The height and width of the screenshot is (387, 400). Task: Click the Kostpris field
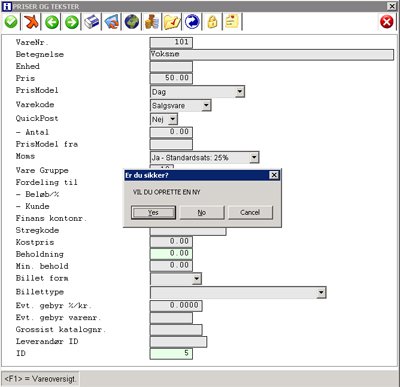pos(171,242)
